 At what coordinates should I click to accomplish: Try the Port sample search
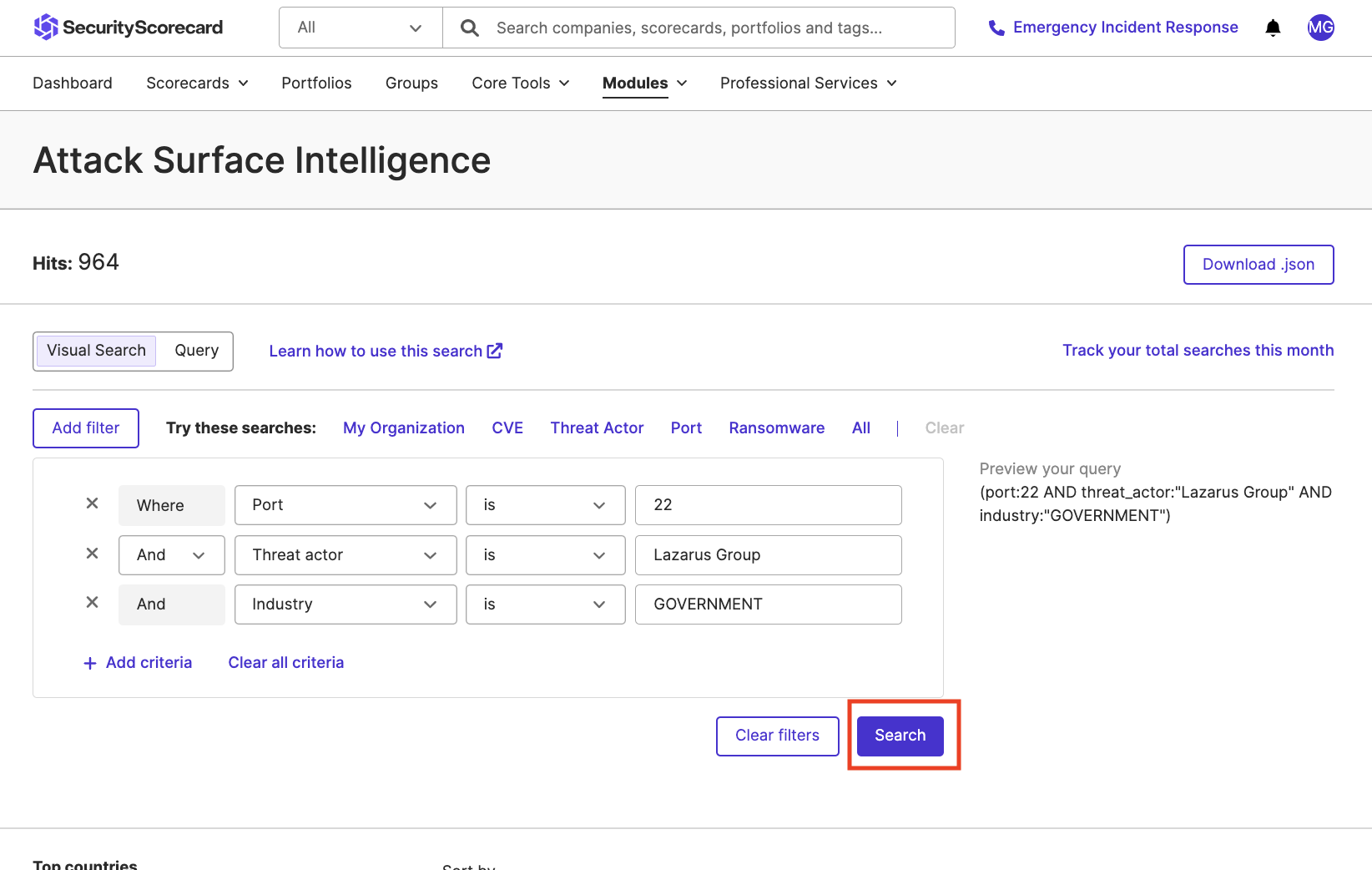(686, 428)
